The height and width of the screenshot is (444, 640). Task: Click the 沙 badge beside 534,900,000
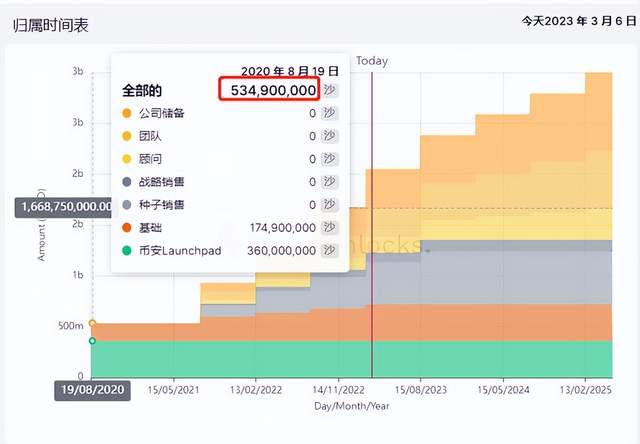[x=332, y=90]
